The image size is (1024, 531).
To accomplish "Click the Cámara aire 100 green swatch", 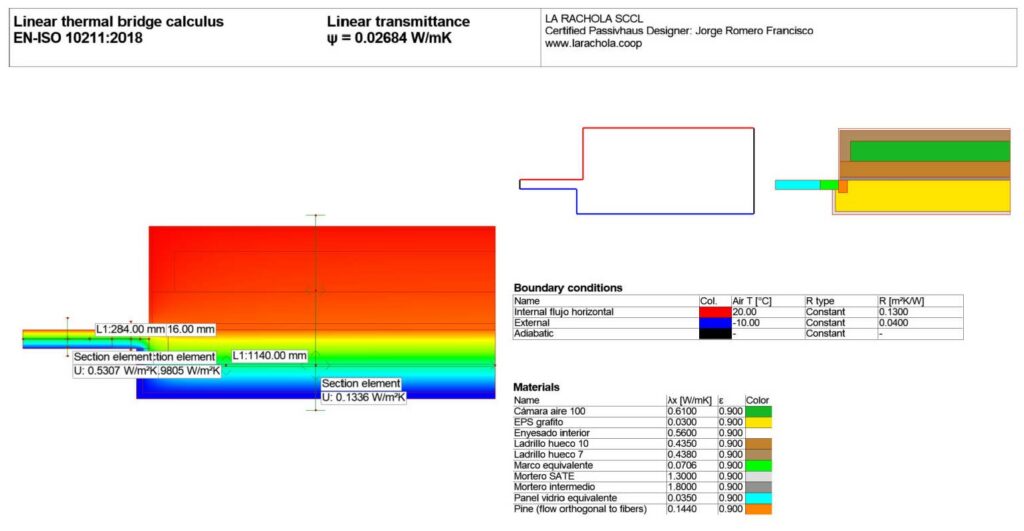I will click(x=758, y=411).
